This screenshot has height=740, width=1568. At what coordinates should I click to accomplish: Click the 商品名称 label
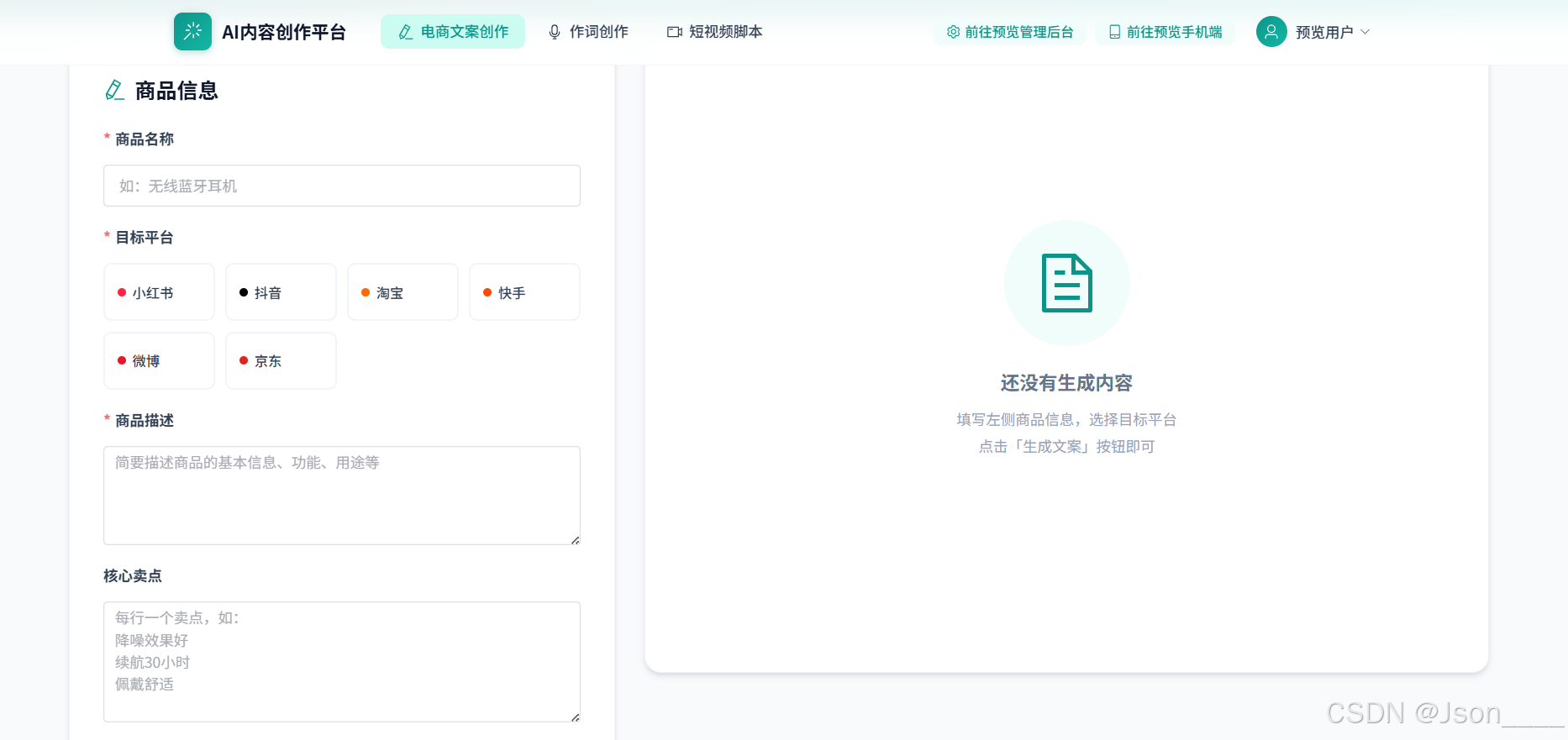point(145,139)
